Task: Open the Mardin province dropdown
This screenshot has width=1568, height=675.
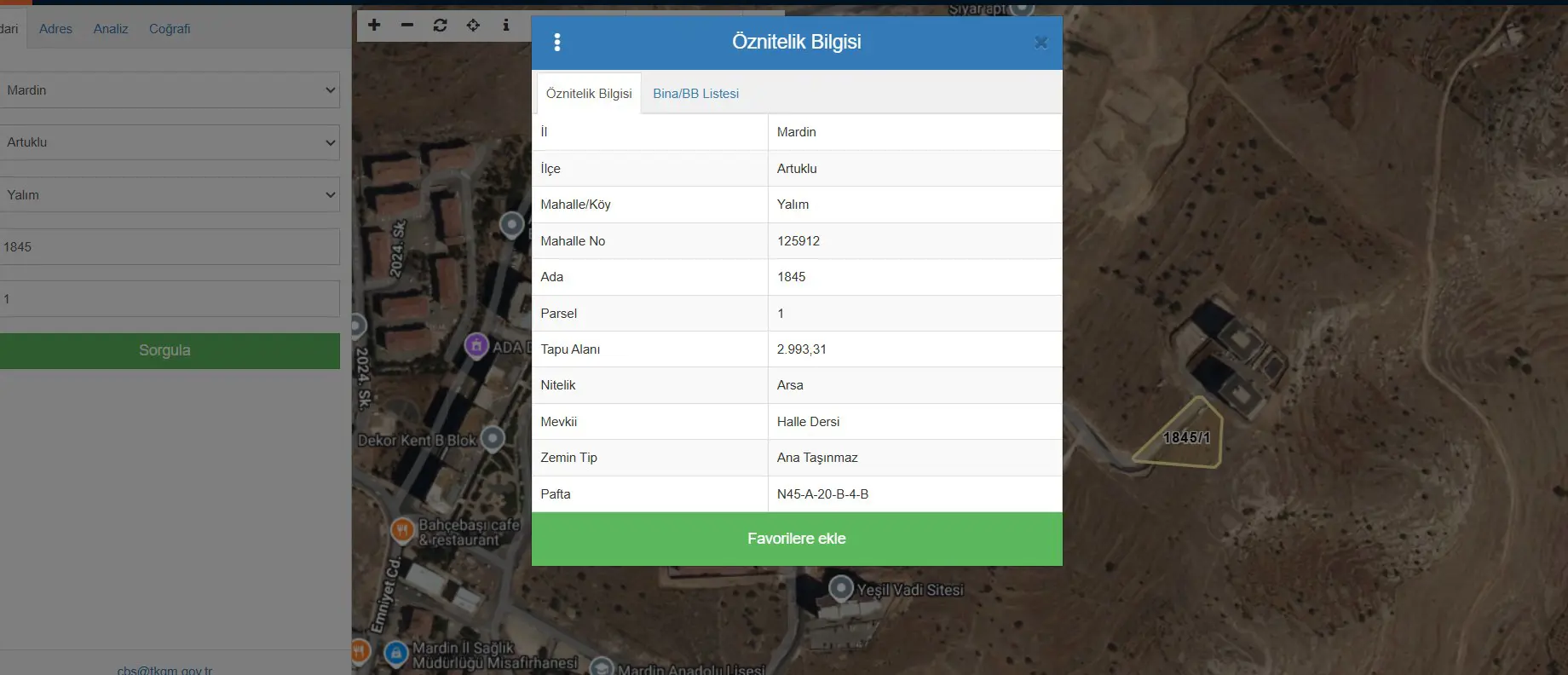Action: [x=170, y=90]
